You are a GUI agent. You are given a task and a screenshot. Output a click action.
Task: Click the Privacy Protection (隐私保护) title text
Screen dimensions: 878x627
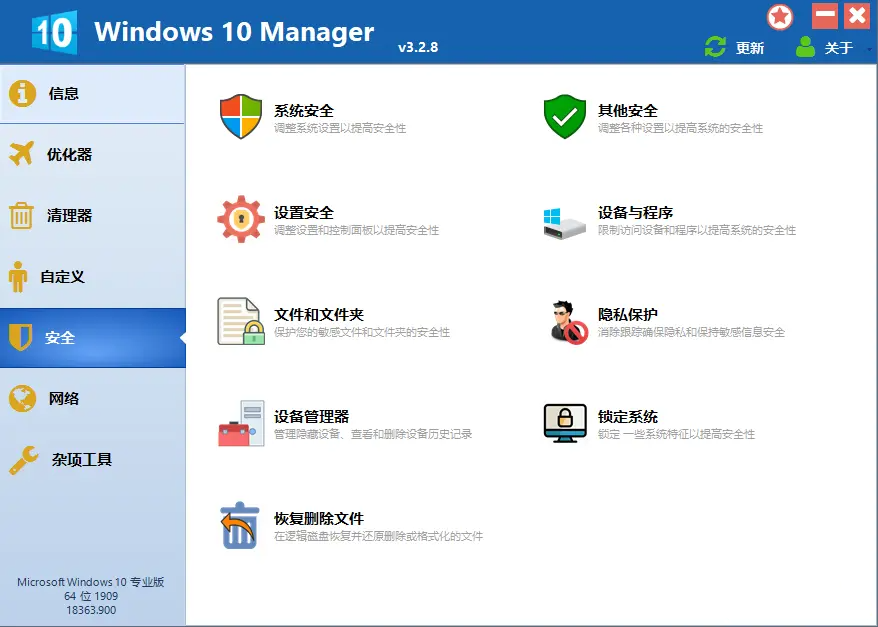(628, 314)
